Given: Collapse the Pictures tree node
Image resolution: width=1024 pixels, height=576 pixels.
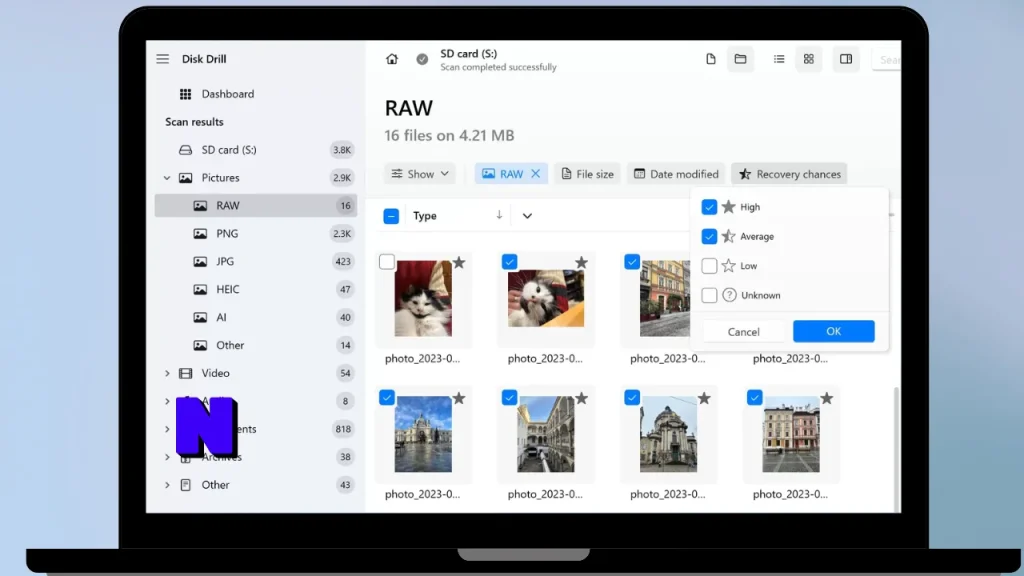Looking at the screenshot, I should (167, 178).
